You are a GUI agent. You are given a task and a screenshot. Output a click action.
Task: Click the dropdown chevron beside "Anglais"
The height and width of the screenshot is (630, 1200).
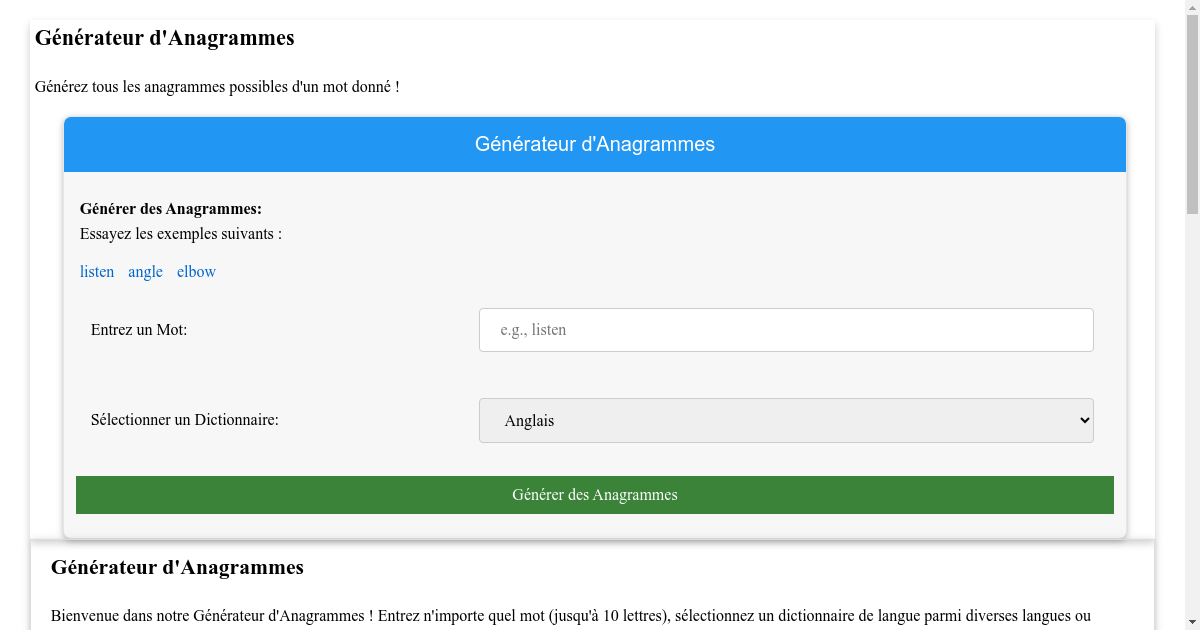click(1080, 420)
